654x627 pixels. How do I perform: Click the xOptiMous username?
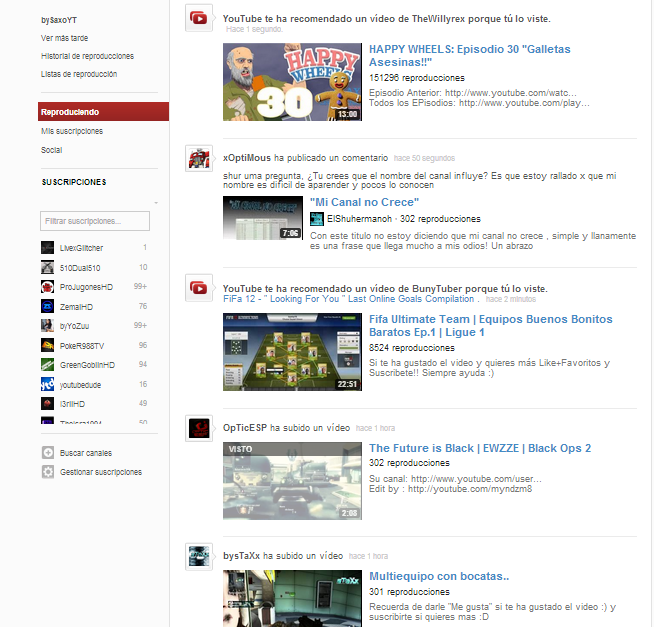pyautogui.click(x=247, y=158)
